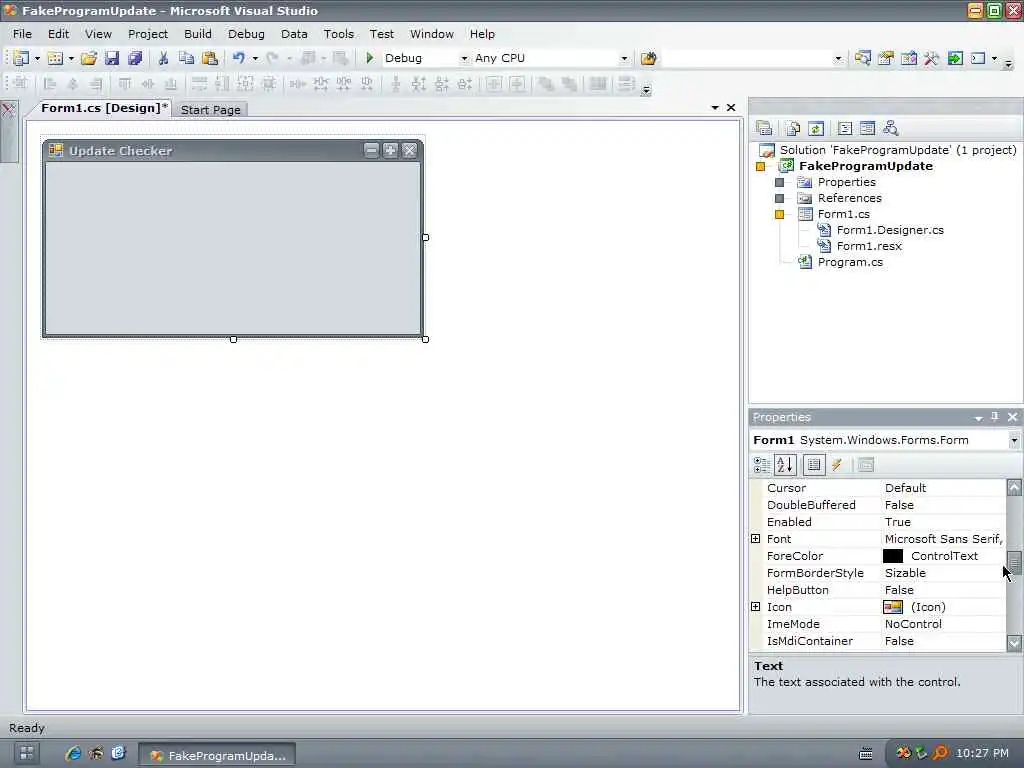
Task: Expand the Properties folder node in Solution Explorer
Action: (779, 182)
